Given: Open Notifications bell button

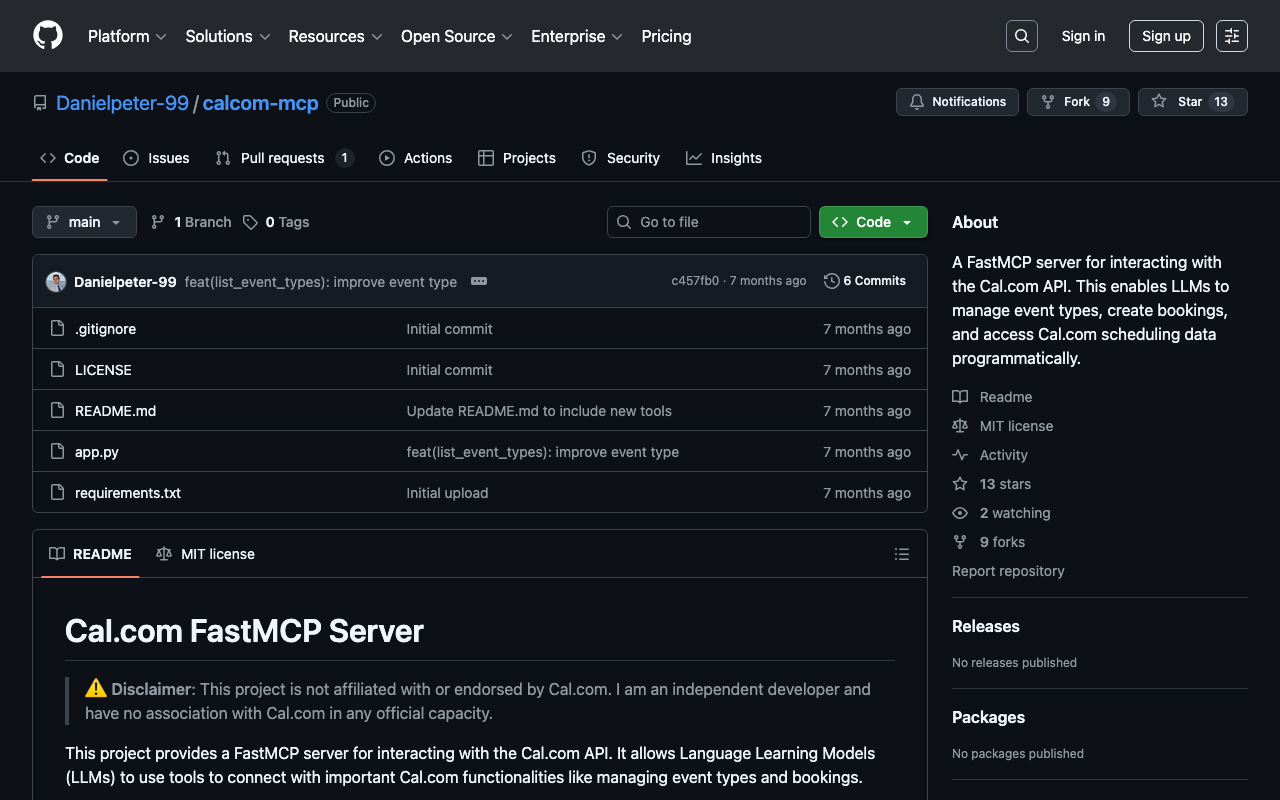Looking at the screenshot, I should pyautogui.click(x=957, y=102).
